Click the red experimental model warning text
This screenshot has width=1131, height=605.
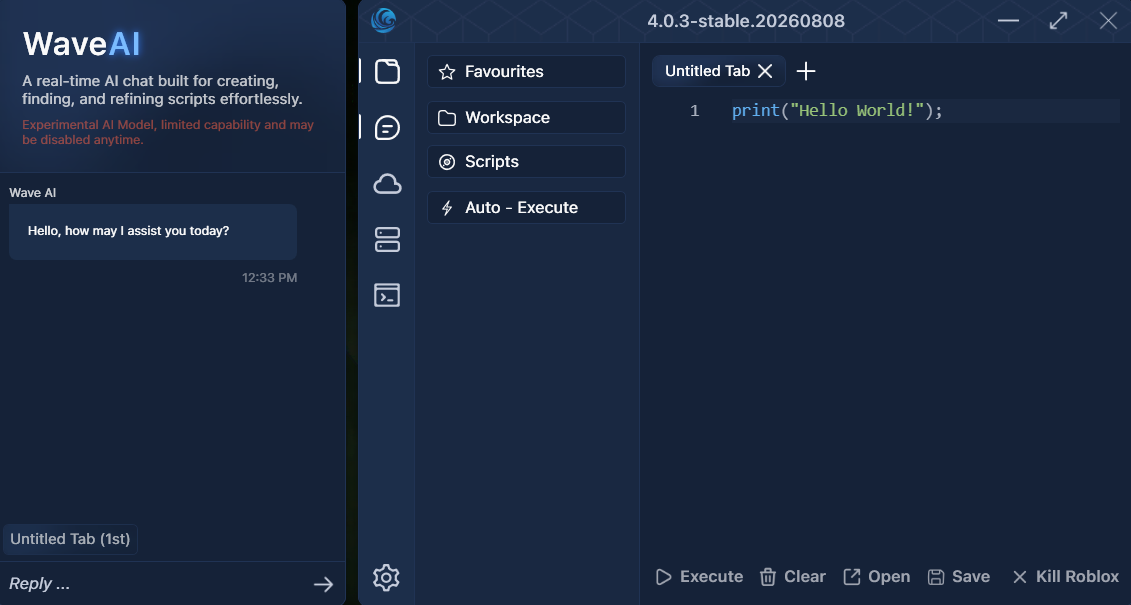(x=168, y=132)
